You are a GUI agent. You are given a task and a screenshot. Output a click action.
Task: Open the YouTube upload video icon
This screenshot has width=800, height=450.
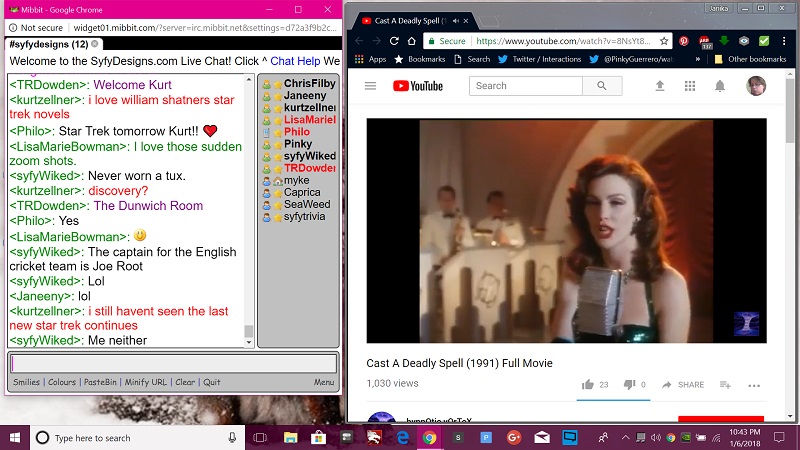[x=660, y=86]
